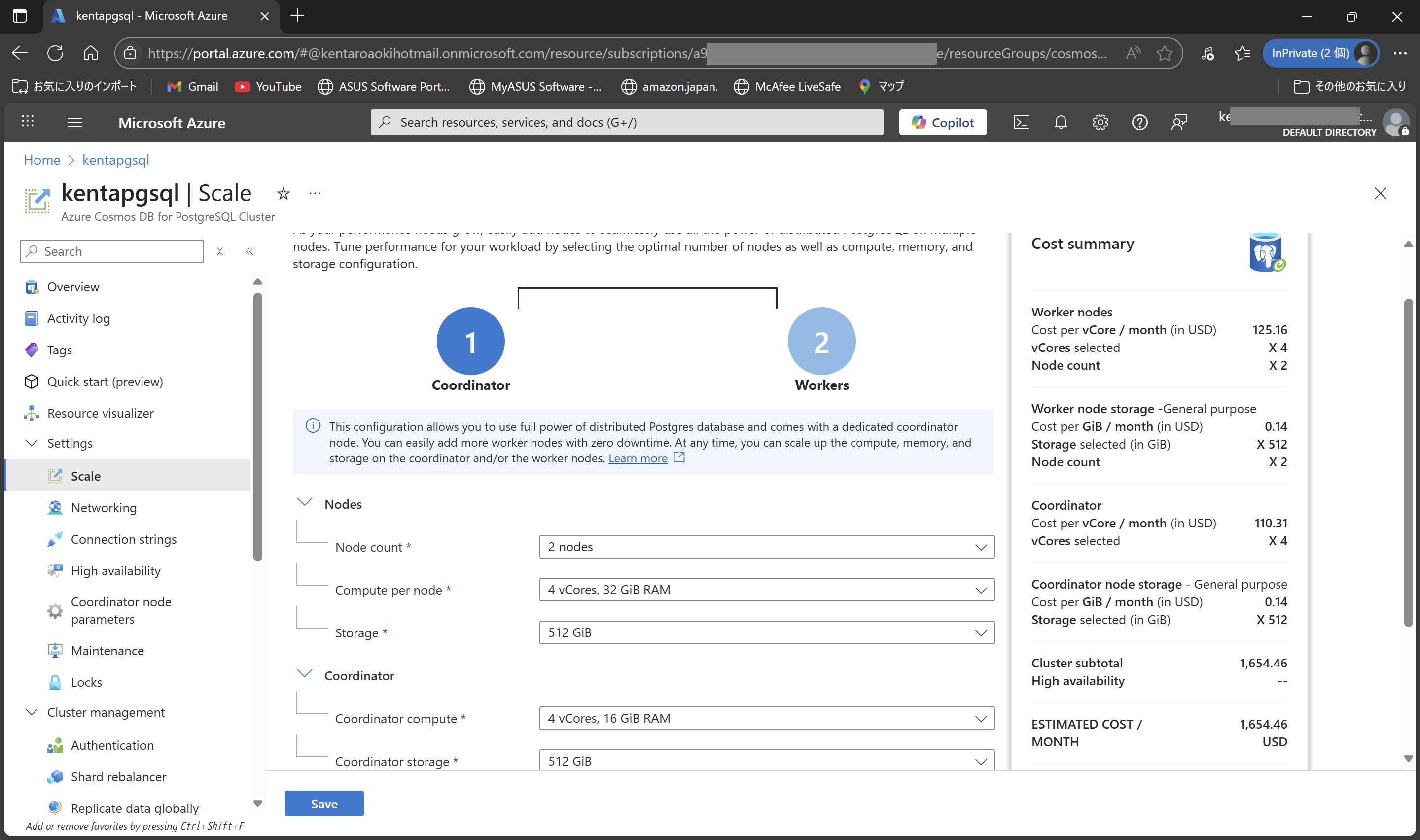Open the Resource visualizer

point(100,413)
